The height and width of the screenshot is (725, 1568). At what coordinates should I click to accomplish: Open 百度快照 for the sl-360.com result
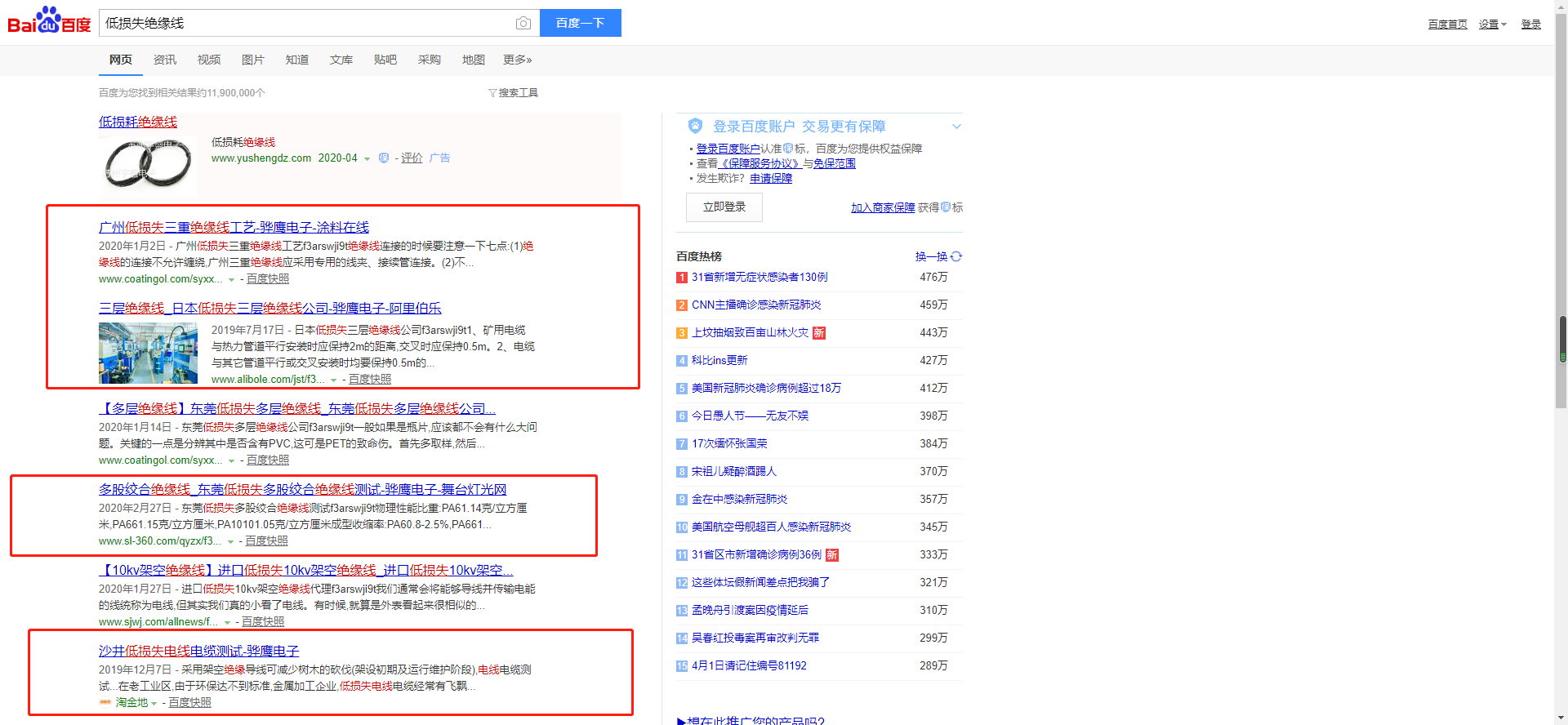coord(266,540)
